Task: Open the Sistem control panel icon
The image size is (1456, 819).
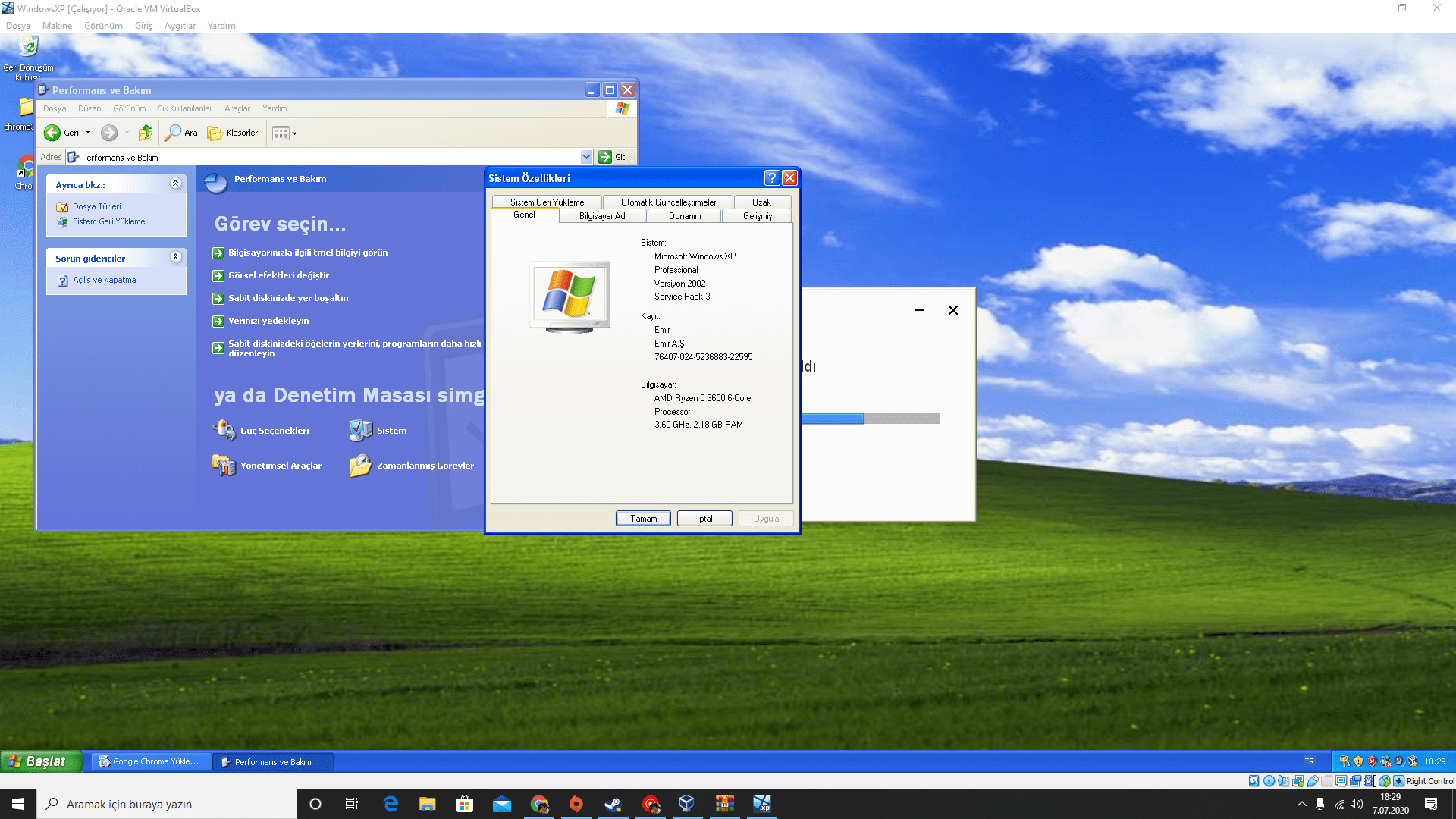Action: coord(360,430)
